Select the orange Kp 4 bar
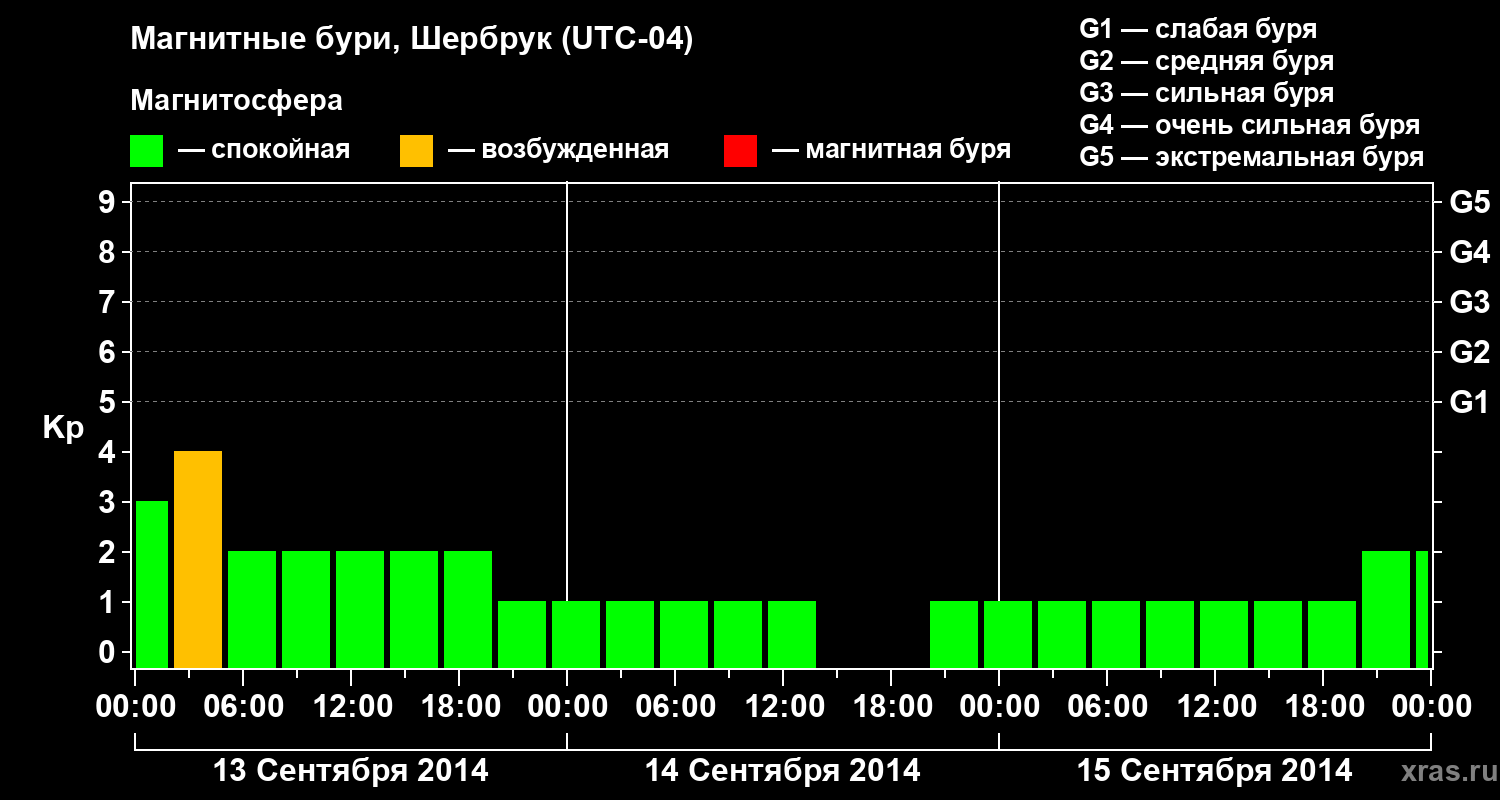1500x800 pixels. [x=198, y=560]
